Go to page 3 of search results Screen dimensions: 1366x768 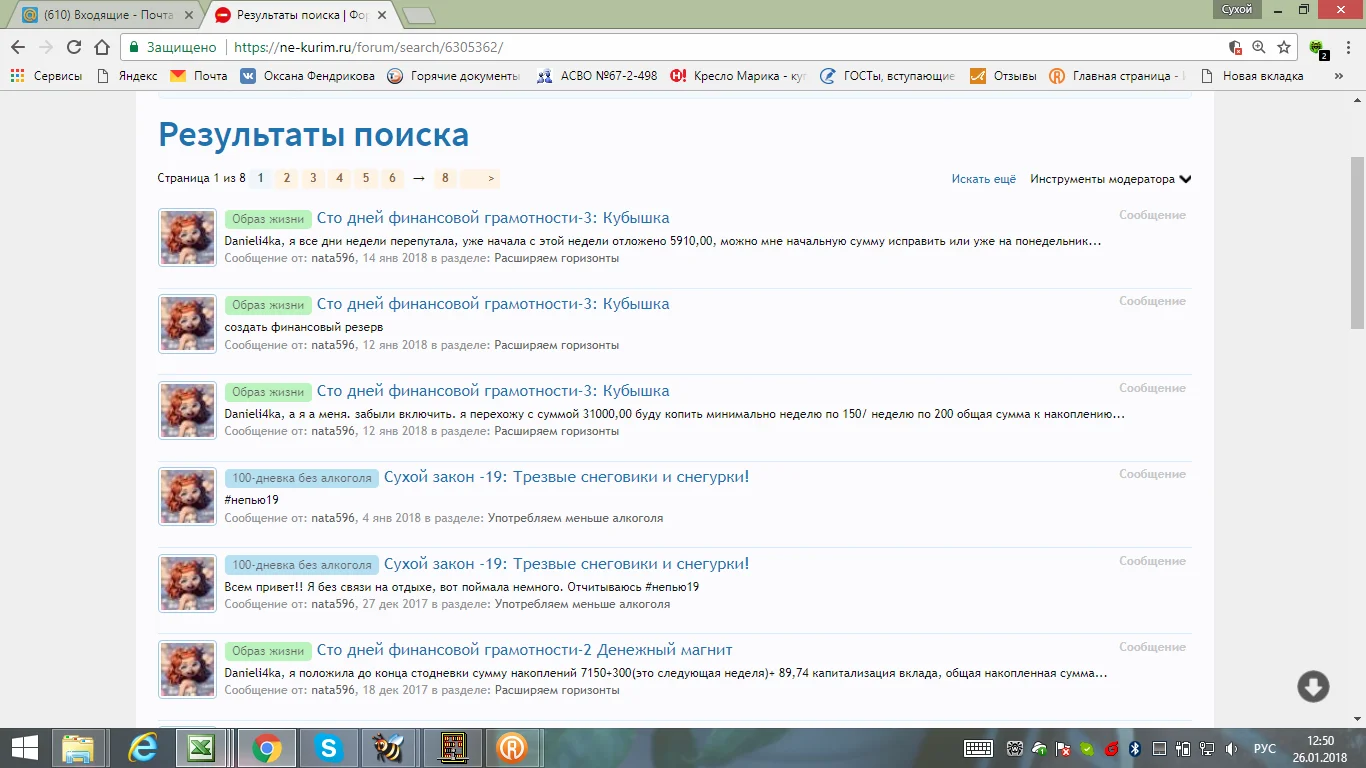[x=313, y=179]
